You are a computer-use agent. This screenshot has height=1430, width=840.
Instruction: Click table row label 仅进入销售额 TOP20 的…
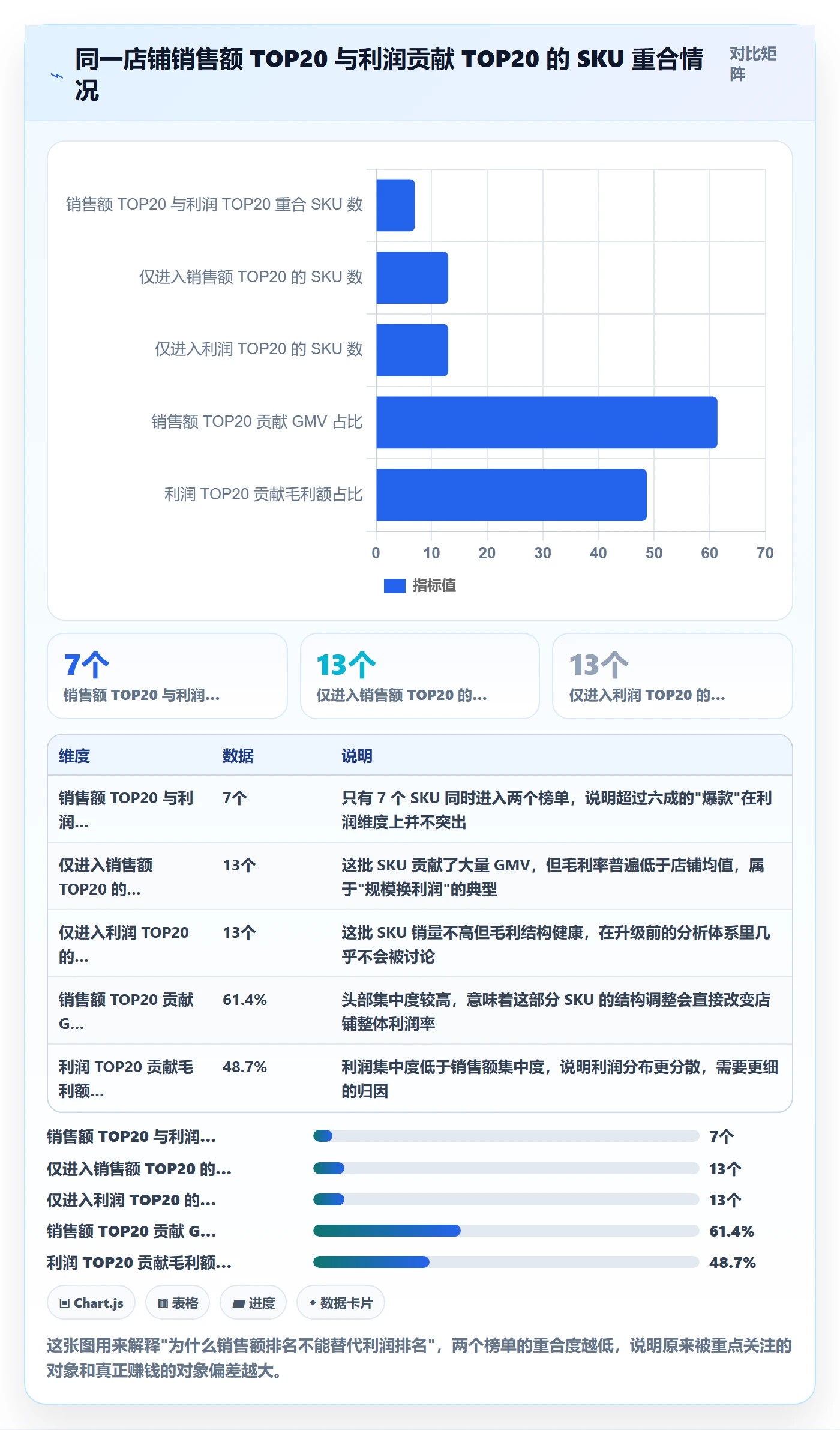pos(106,877)
